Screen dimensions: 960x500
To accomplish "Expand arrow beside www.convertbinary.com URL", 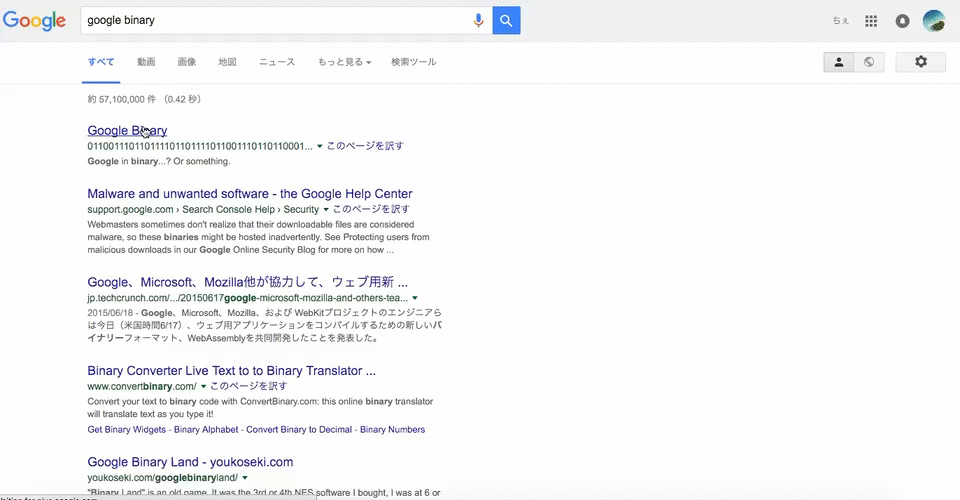I will point(203,386).
